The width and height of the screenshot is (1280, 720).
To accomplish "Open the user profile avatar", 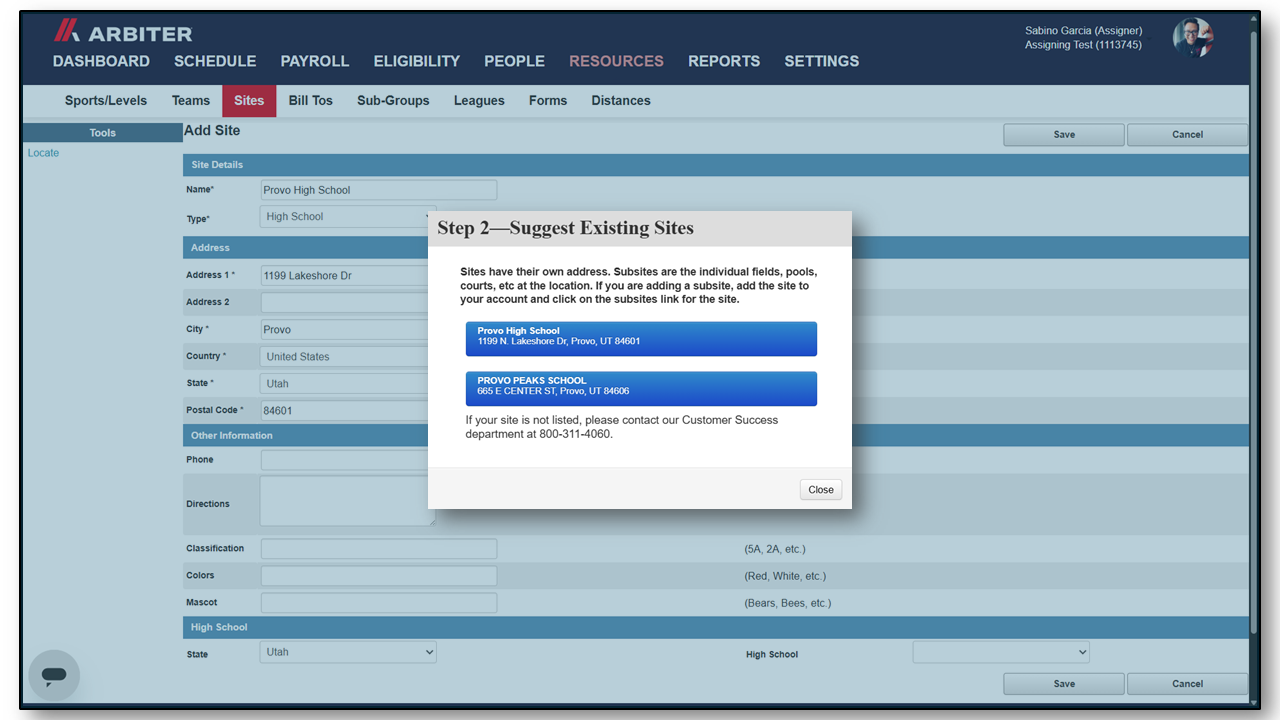I will click(1193, 38).
